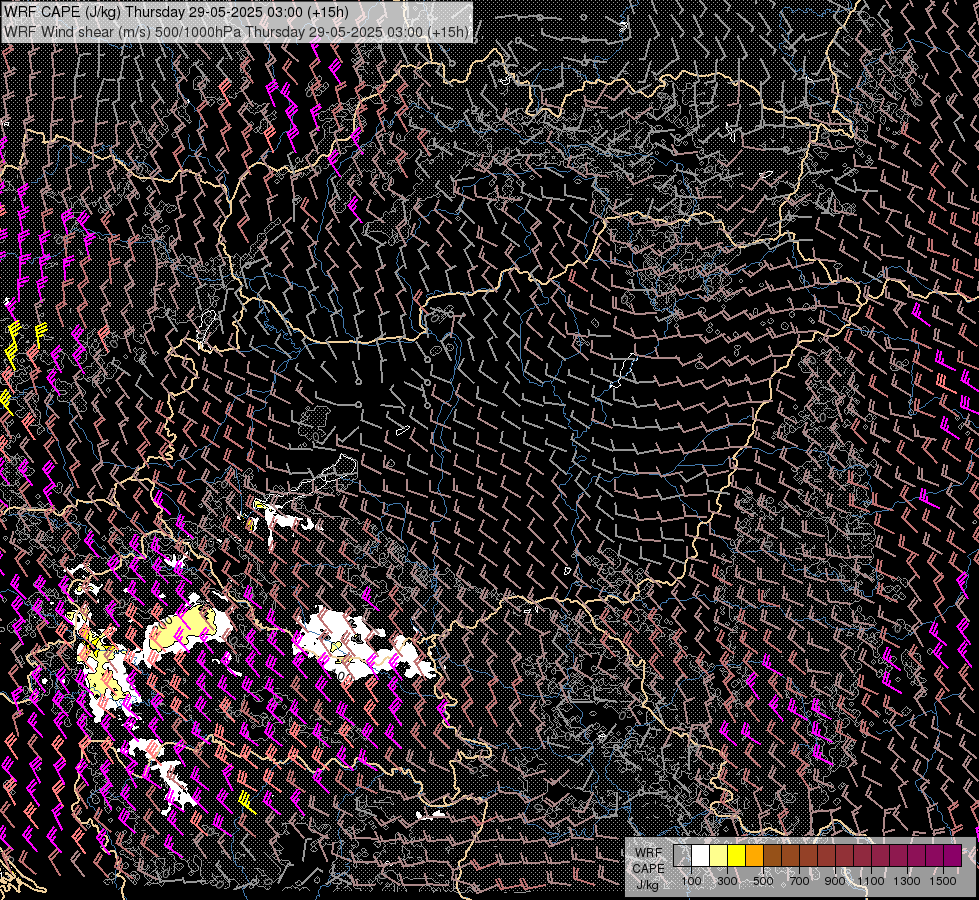Click the legend value 700
979x900 pixels.
(800, 881)
